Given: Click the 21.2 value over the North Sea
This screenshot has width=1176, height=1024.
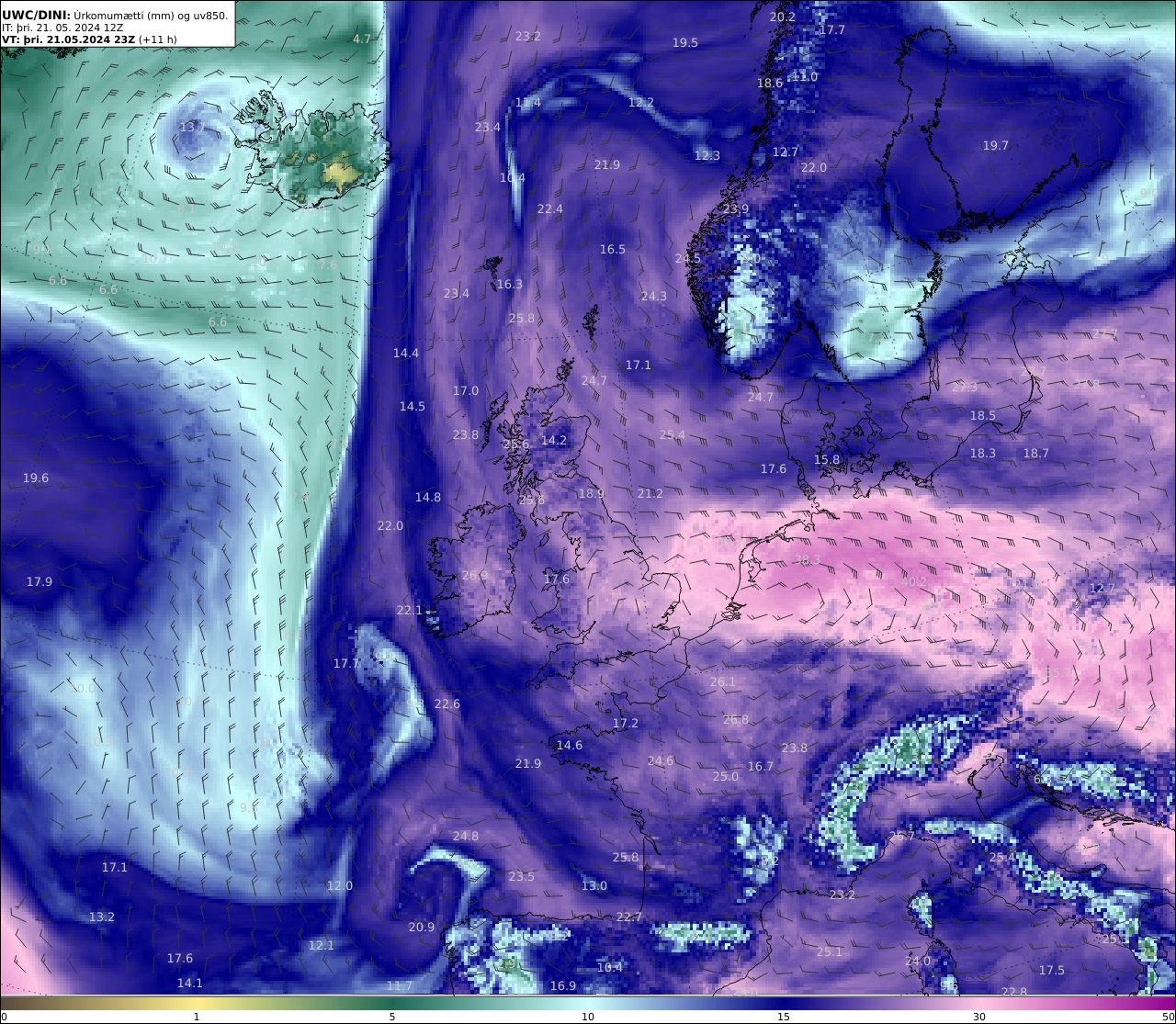Looking at the screenshot, I should [x=650, y=493].
